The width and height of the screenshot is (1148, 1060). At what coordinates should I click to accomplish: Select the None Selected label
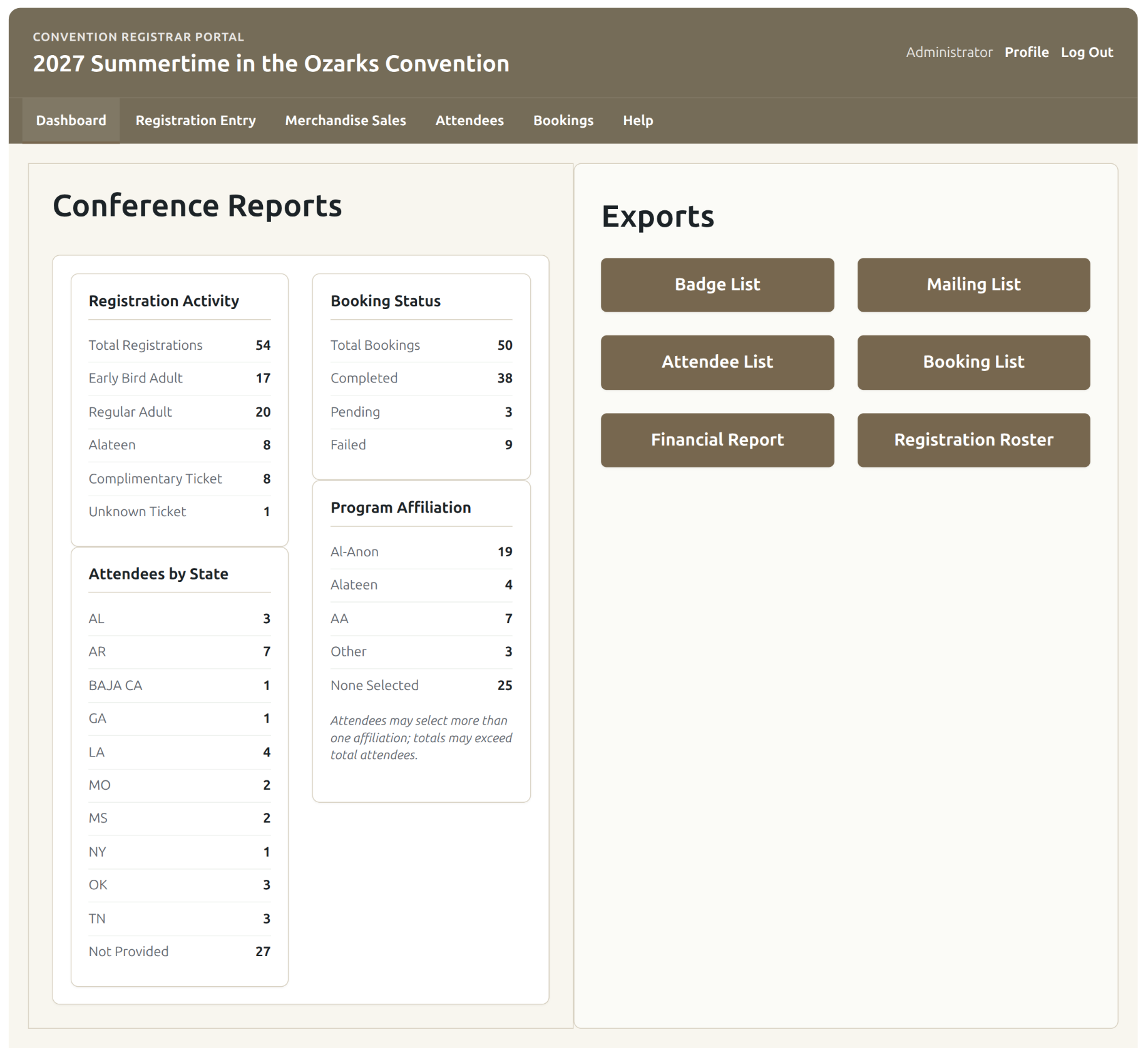374,686
